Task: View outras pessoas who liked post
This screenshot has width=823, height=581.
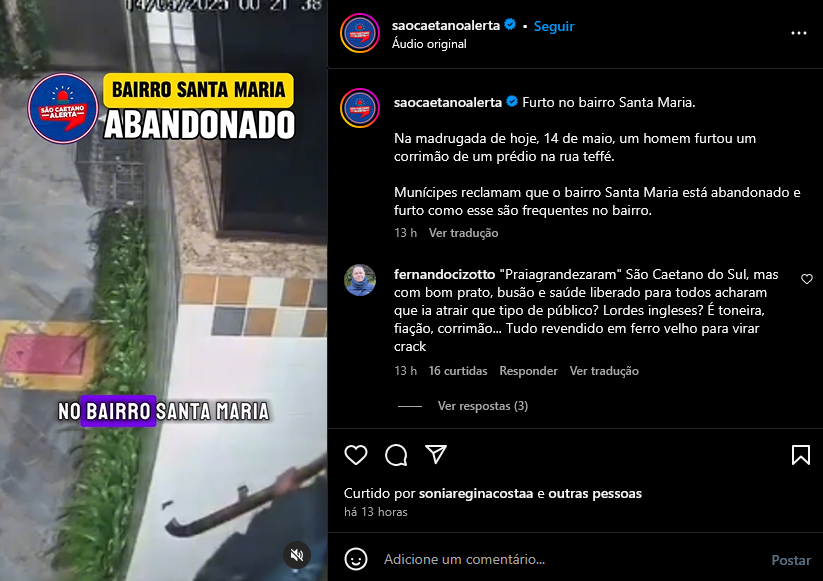Action: 595,493
